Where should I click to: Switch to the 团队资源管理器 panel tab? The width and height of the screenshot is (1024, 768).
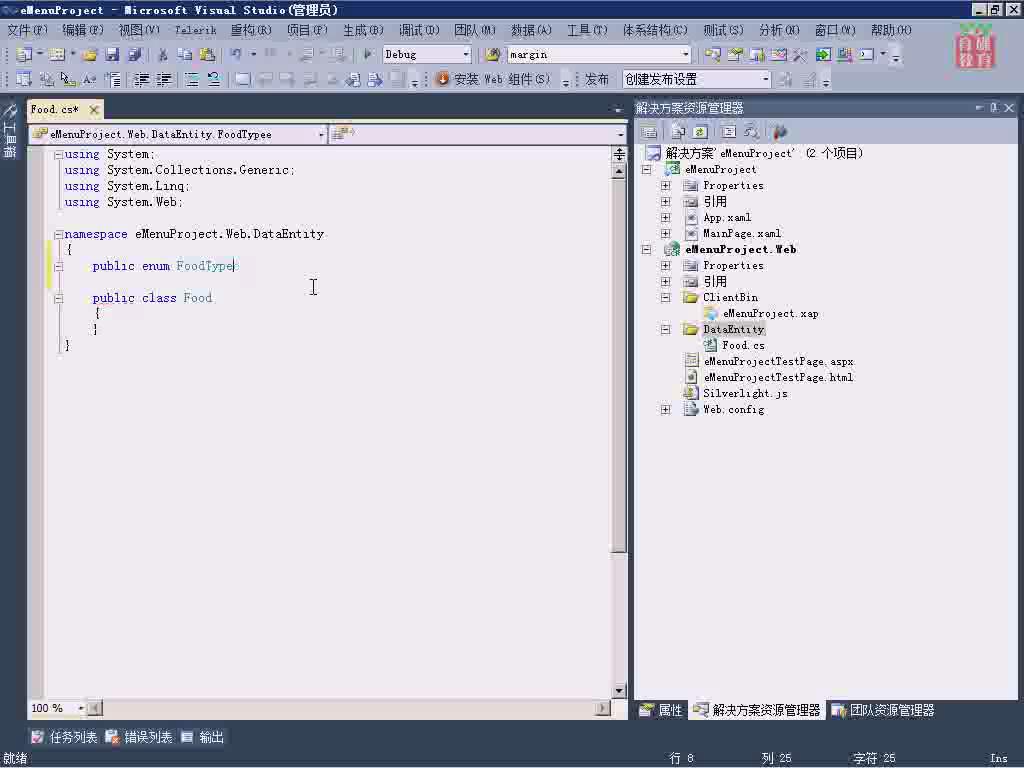[x=883, y=711]
